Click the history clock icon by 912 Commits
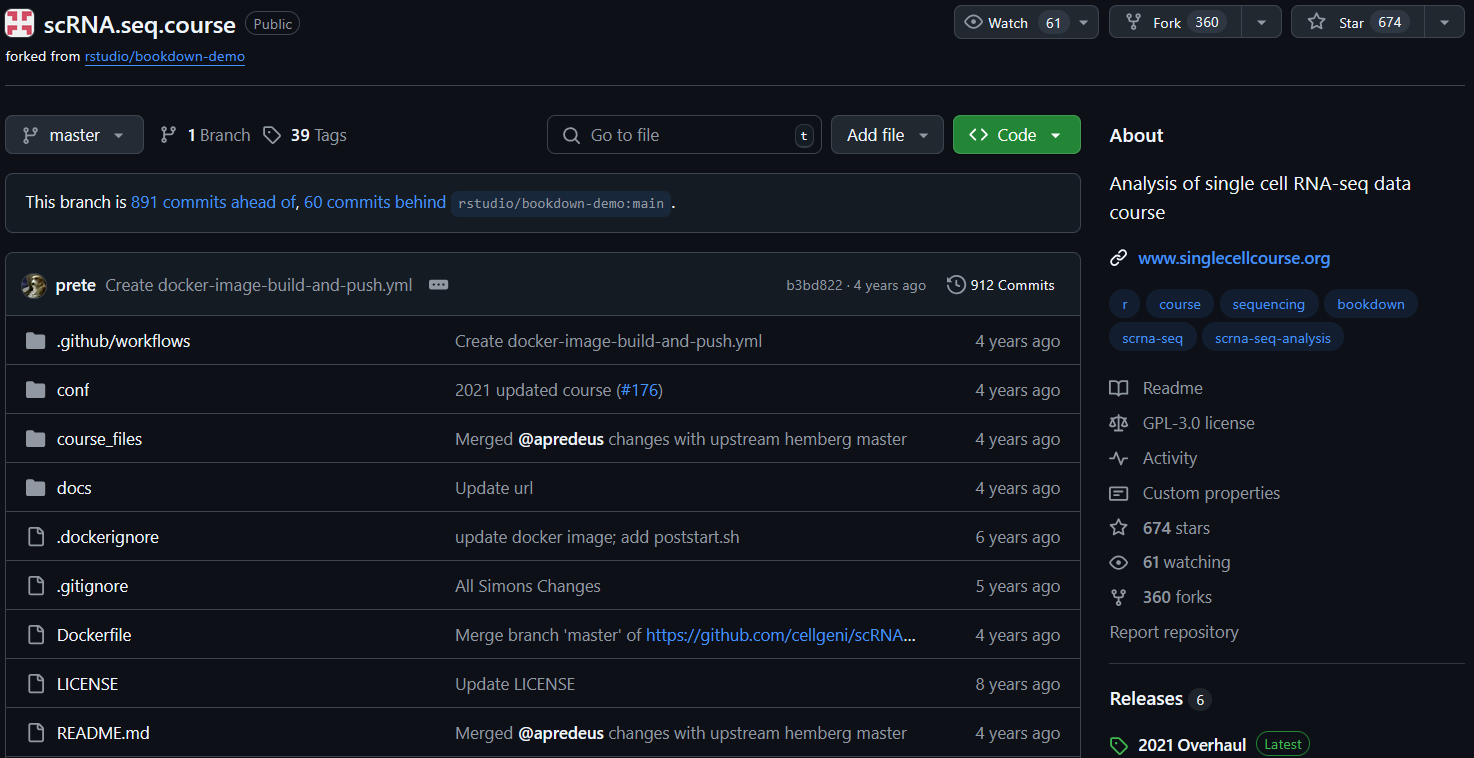Viewport: 1474px width, 758px height. pos(956,285)
